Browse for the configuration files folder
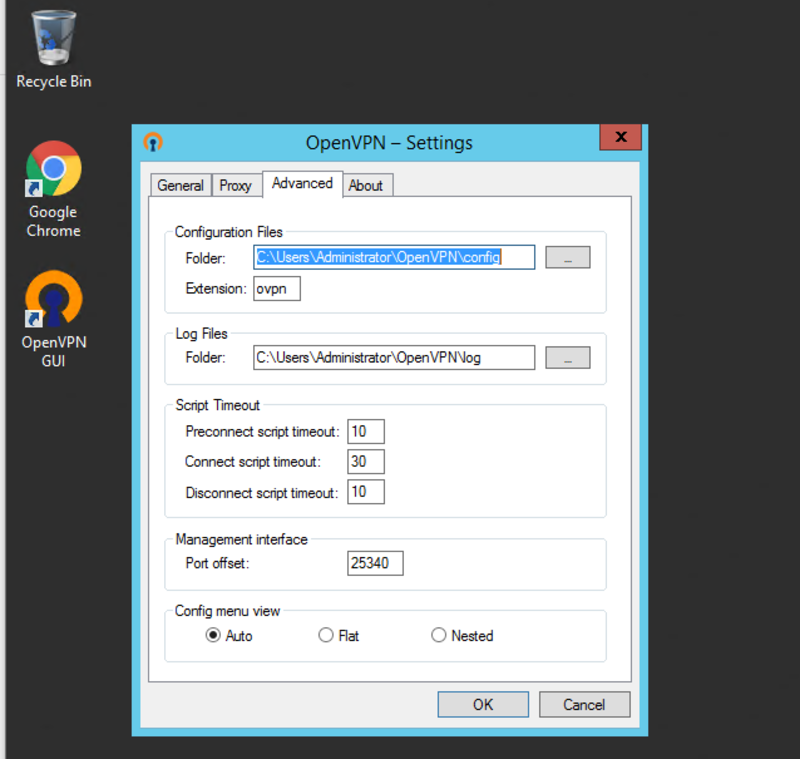Screen dimensions: 800x759 pyautogui.click(x=567, y=257)
